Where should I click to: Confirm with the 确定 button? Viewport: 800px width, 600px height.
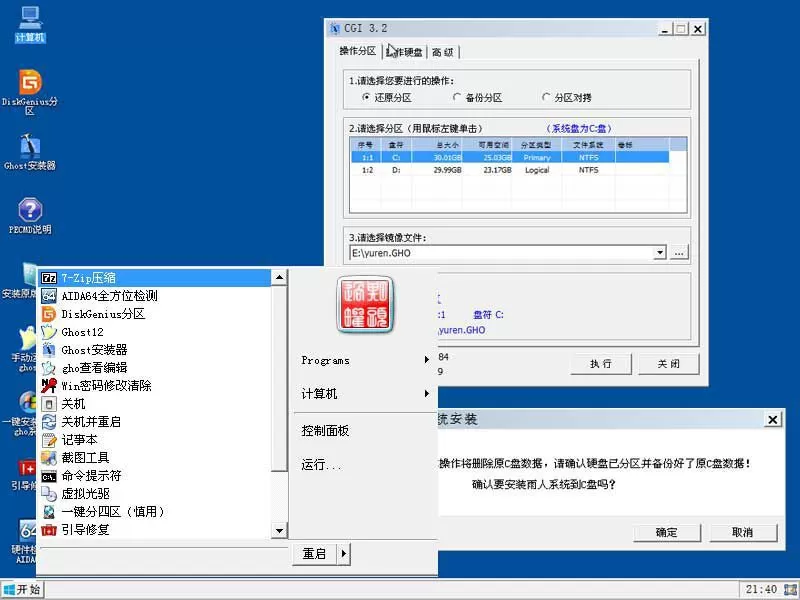pos(666,532)
